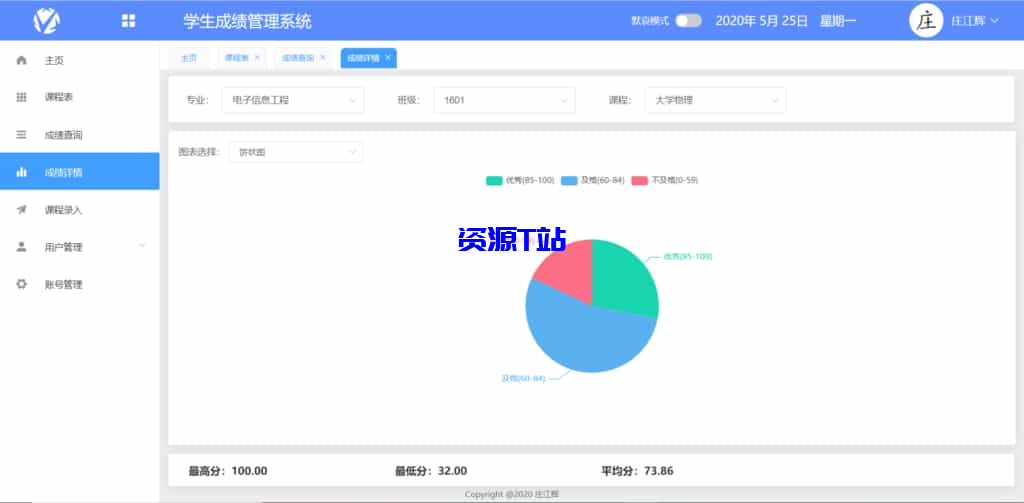Open the 课程 dropdown showing 大学物理
Screen dimensions: 1024x503
(716, 100)
